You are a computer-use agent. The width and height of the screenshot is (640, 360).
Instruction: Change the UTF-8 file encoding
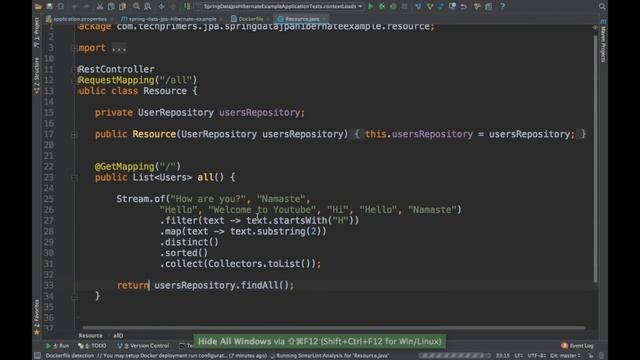(536, 356)
